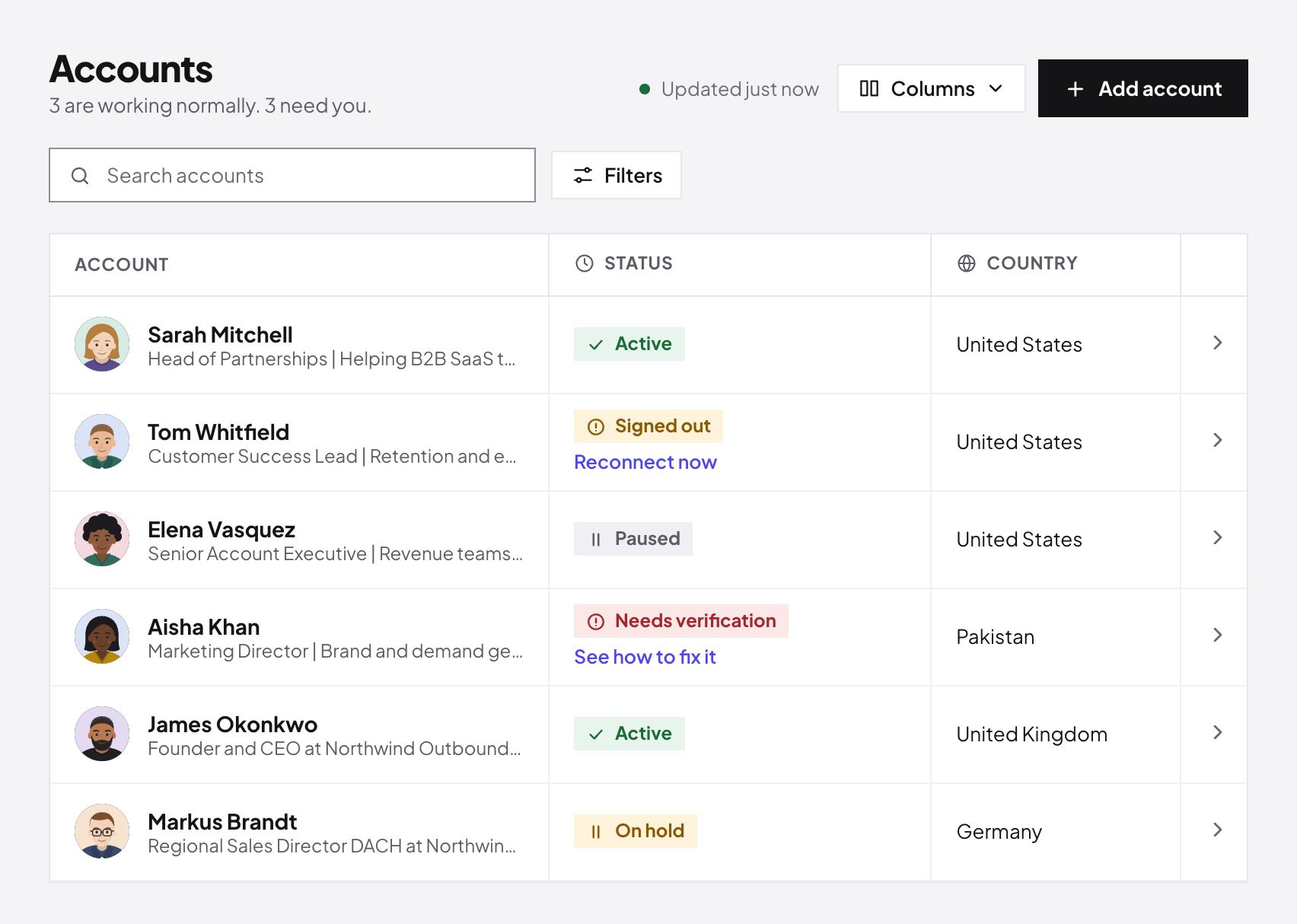The width and height of the screenshot is (1297, 924).
Task: Select the Aisha Khan name
Action: (x=204, y=627)
